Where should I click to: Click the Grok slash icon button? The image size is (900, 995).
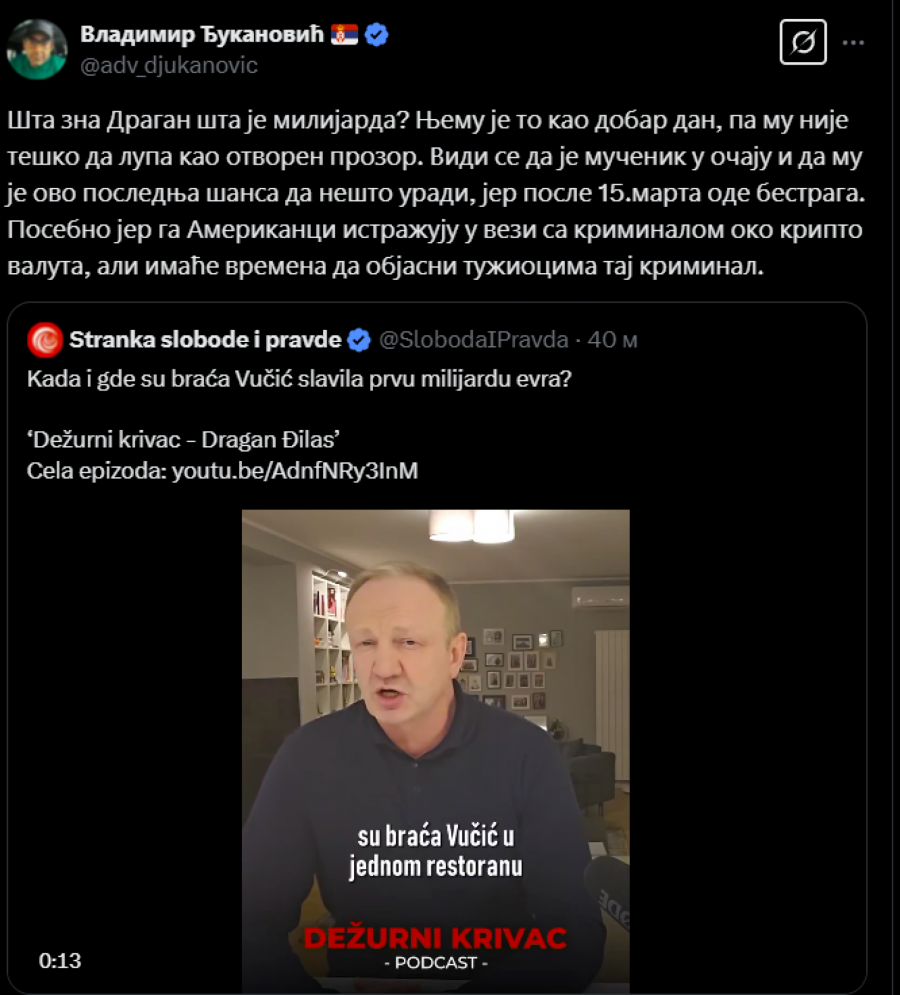click(x=803, y=43)
